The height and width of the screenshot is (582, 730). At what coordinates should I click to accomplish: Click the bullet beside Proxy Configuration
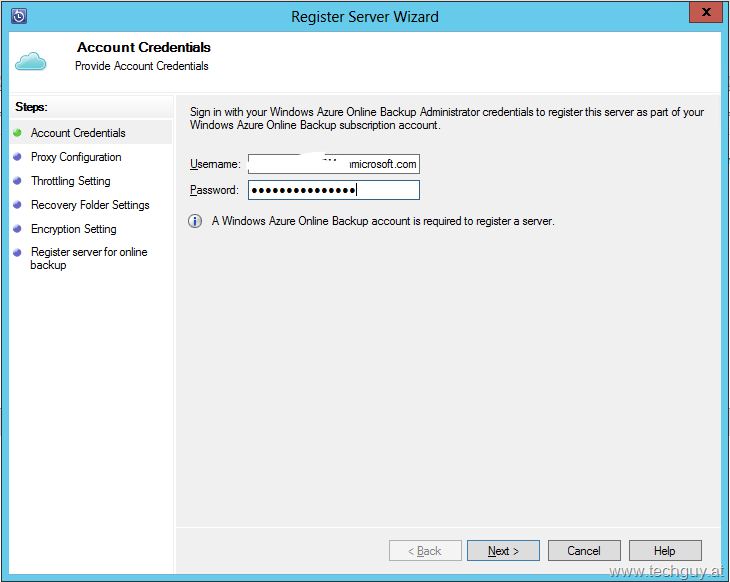(x=17, y=157)
